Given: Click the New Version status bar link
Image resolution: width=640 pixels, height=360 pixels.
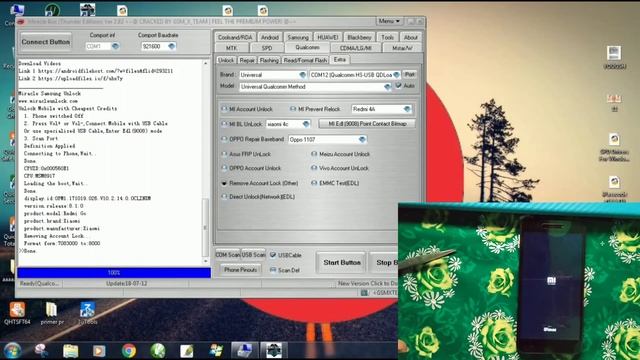Looking at the screenshot, I should click(x=367, y=283).
